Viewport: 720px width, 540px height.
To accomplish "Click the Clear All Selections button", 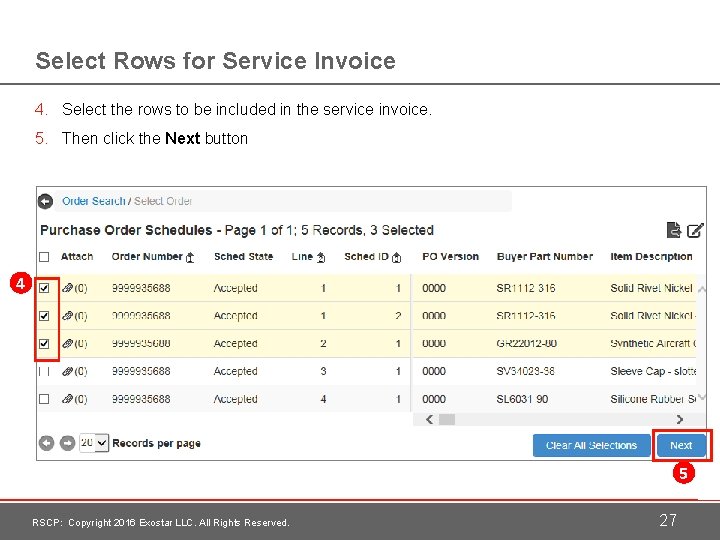I will click(591, 445).
